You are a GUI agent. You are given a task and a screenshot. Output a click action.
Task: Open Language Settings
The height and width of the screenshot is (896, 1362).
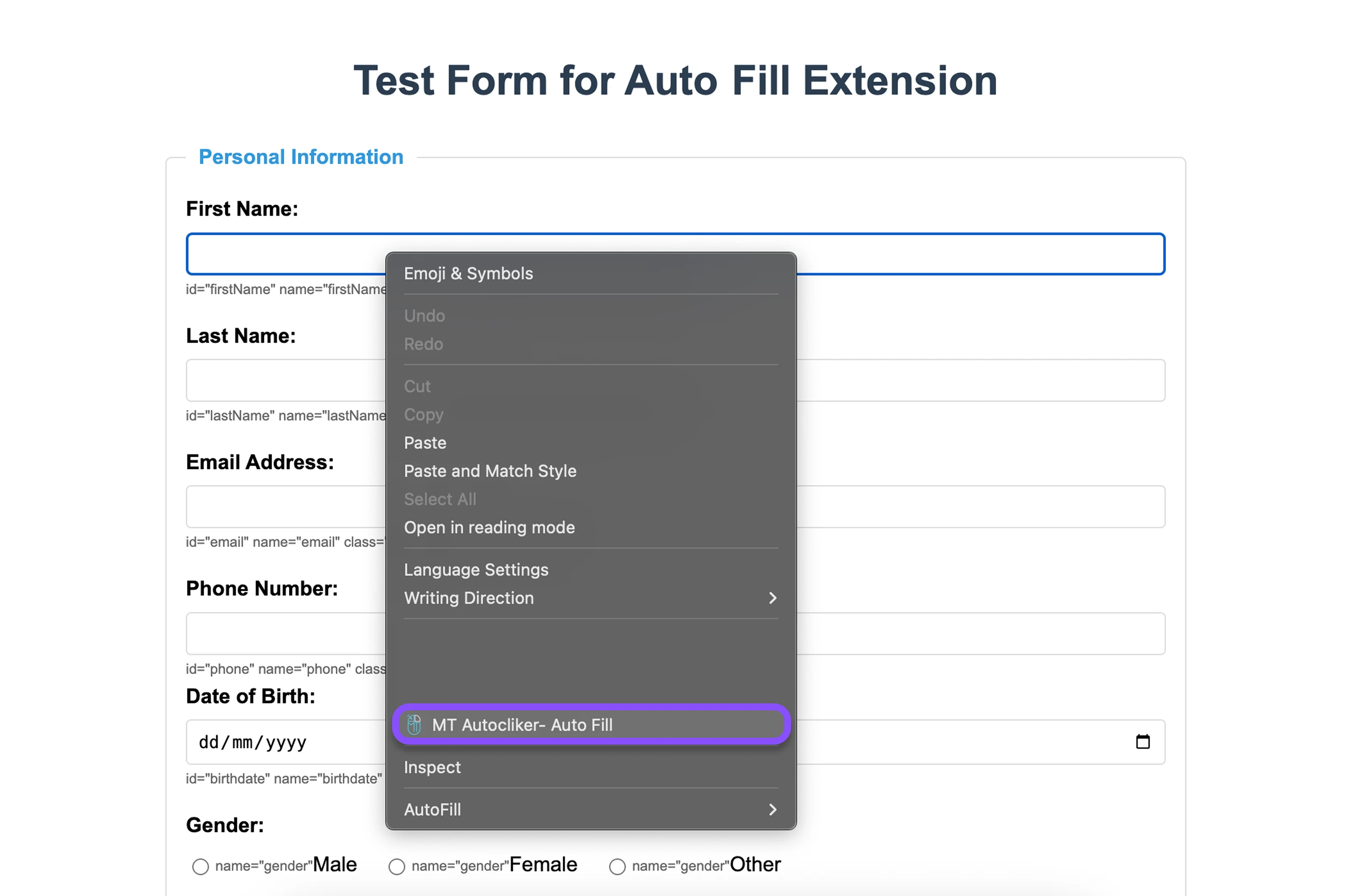tap(476, 569)
